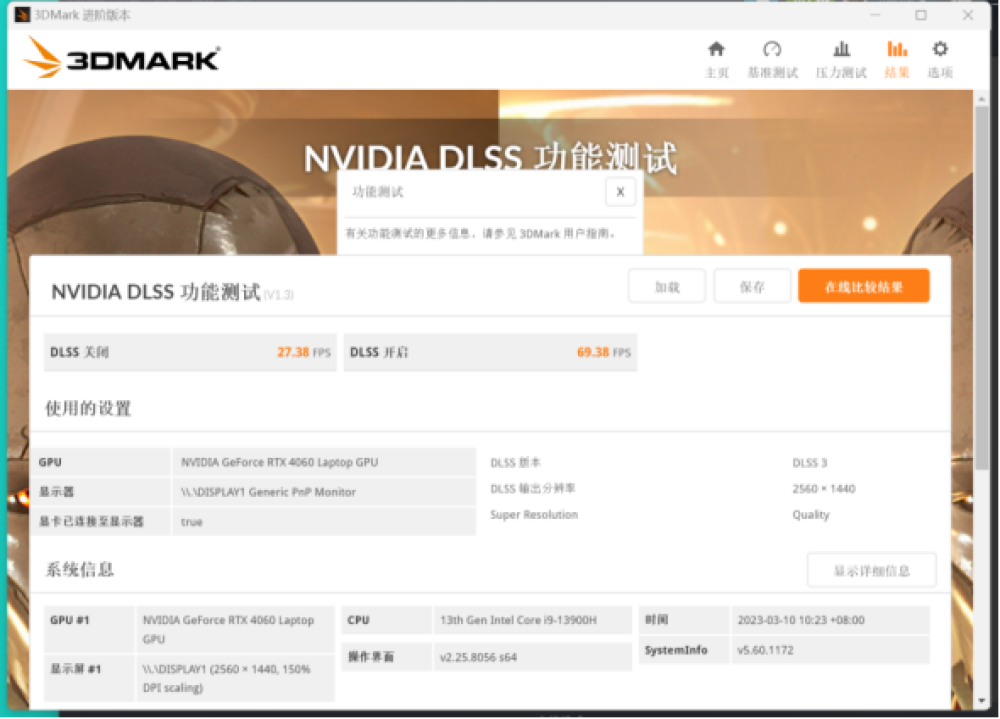1000x719 pixels.
Task: Click the GPU name value in 使用的设置
Action: coord(279,463)
